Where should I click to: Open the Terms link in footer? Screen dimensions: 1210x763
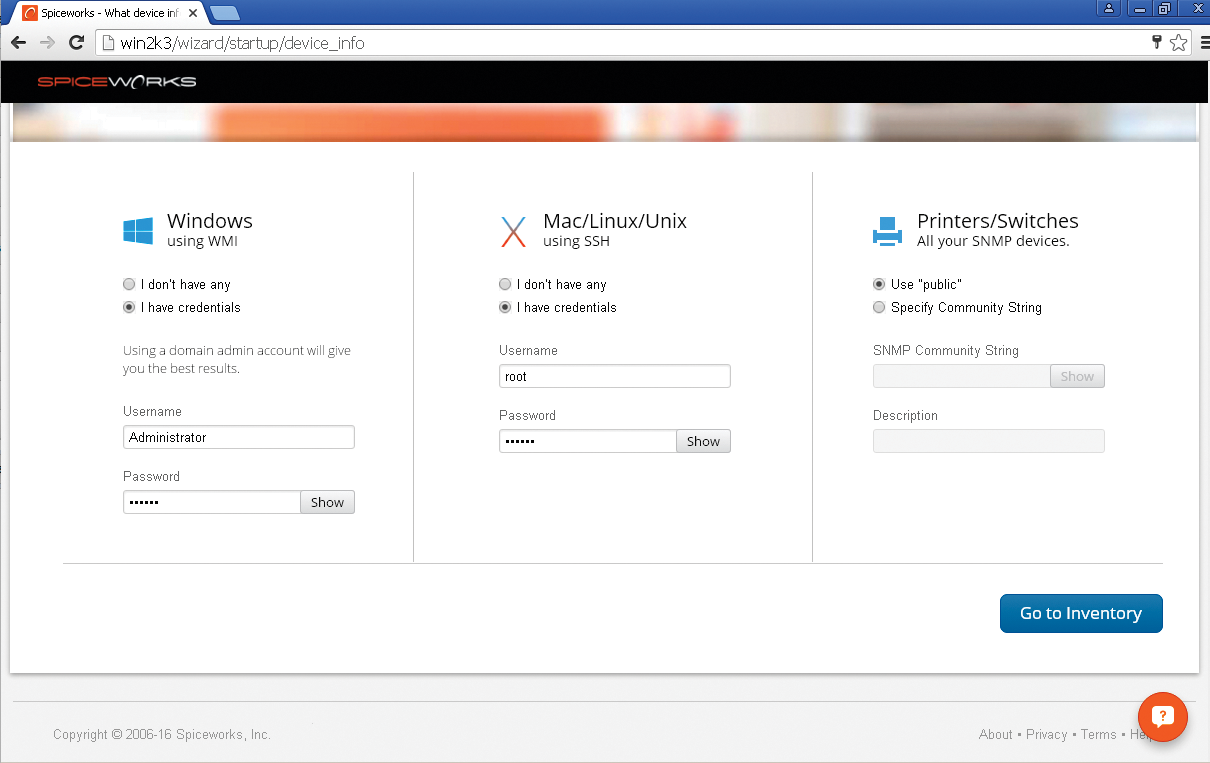[1098, 734]
